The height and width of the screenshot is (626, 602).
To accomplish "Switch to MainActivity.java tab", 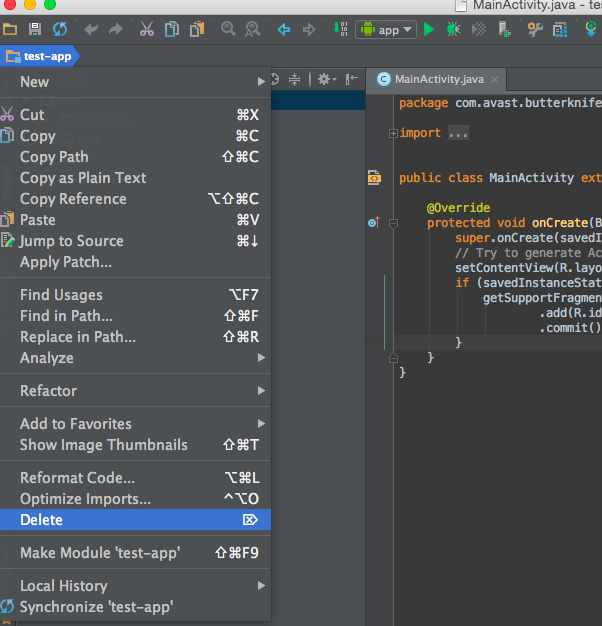I will (x=437, y=79).
